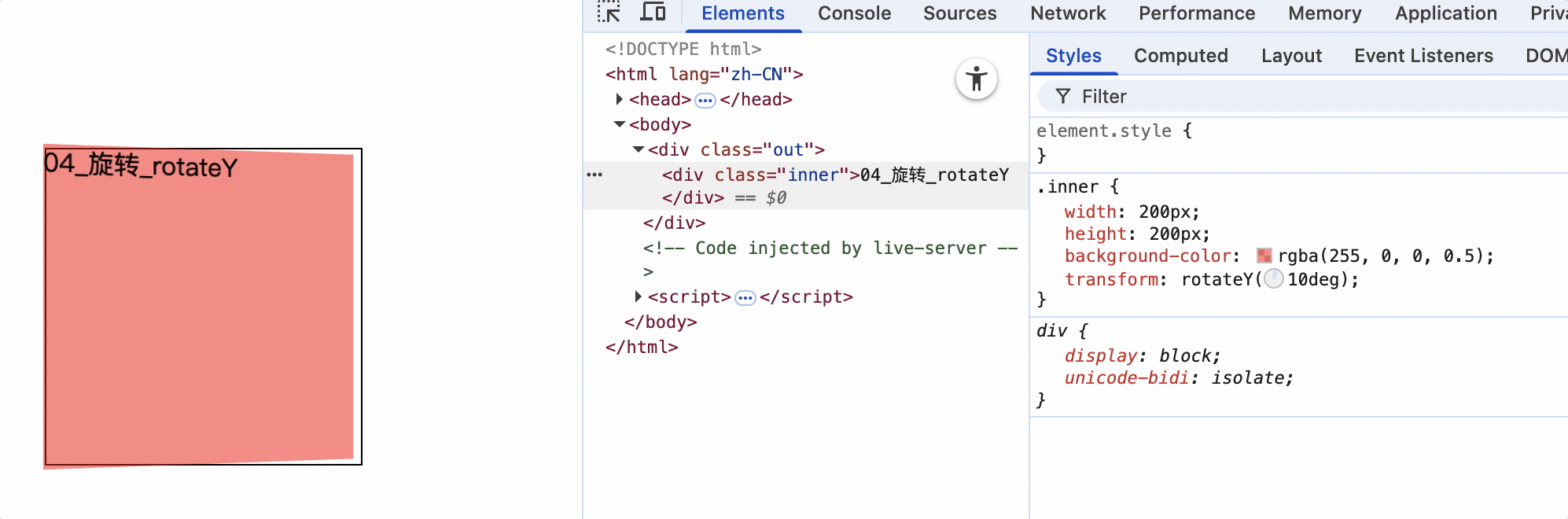Image resolution: width=1568 pixels, height=519 pixels.
Task: Activate the inspect element picker icon
Action: (609, 13)
